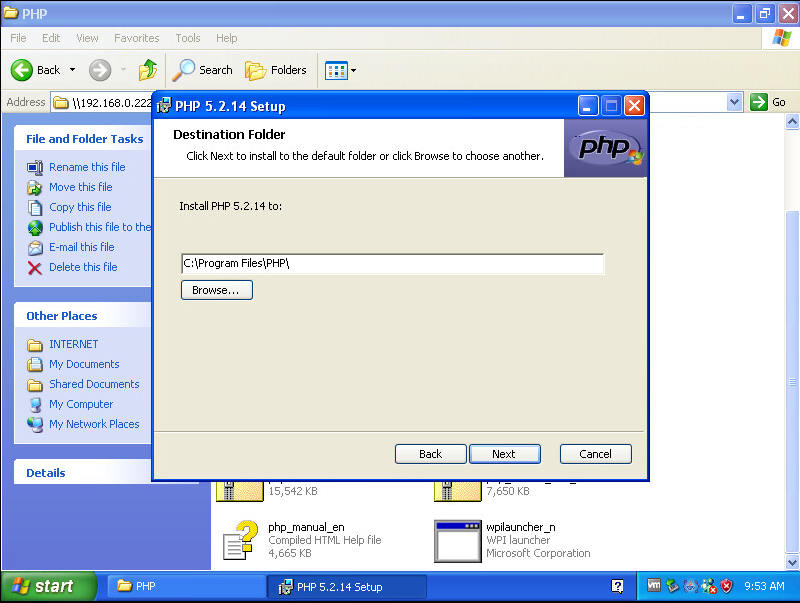Select the 7,650 KB archive file icon
This screenshot has width=800, height=603.
tap(457, 491)
